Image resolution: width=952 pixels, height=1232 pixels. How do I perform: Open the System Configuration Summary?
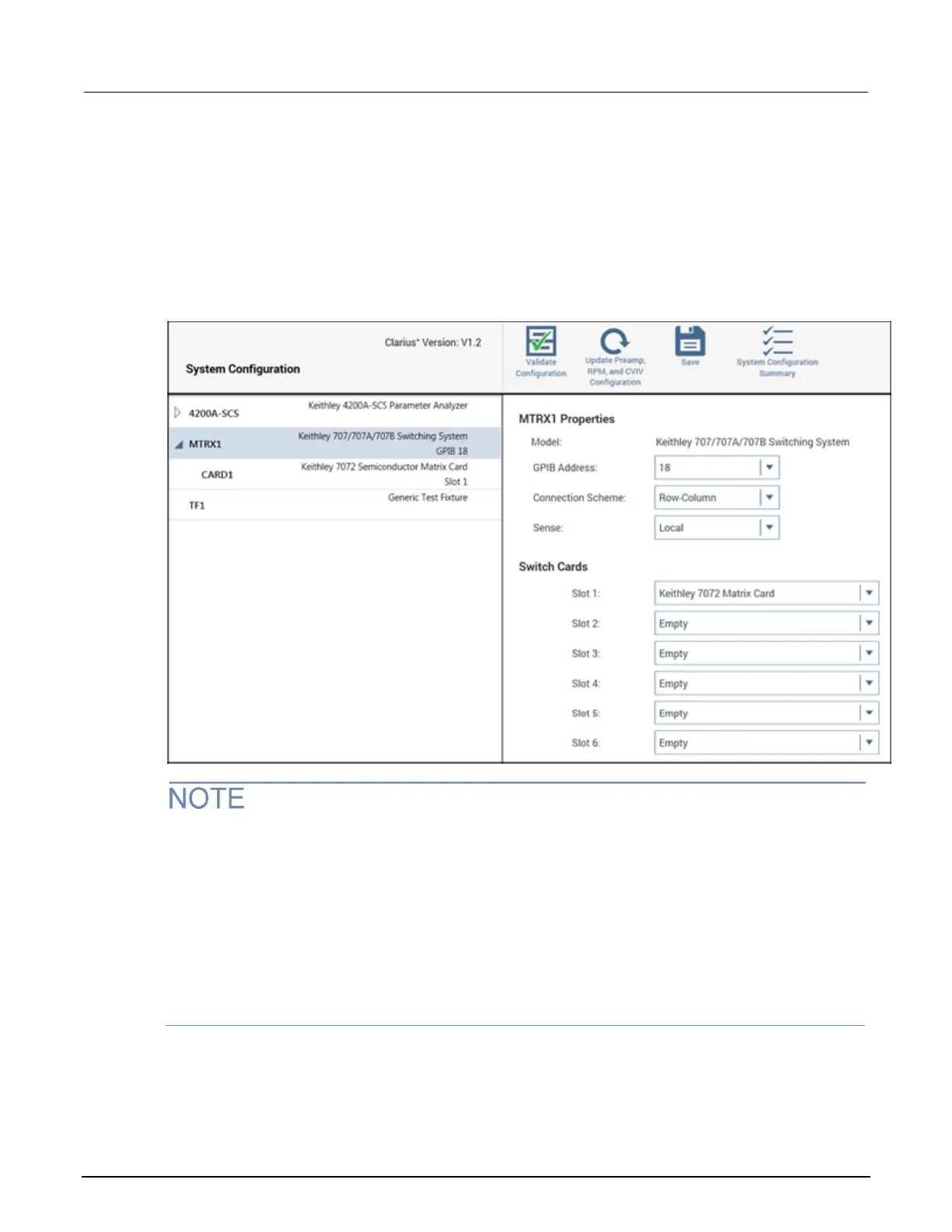[777, 352]
